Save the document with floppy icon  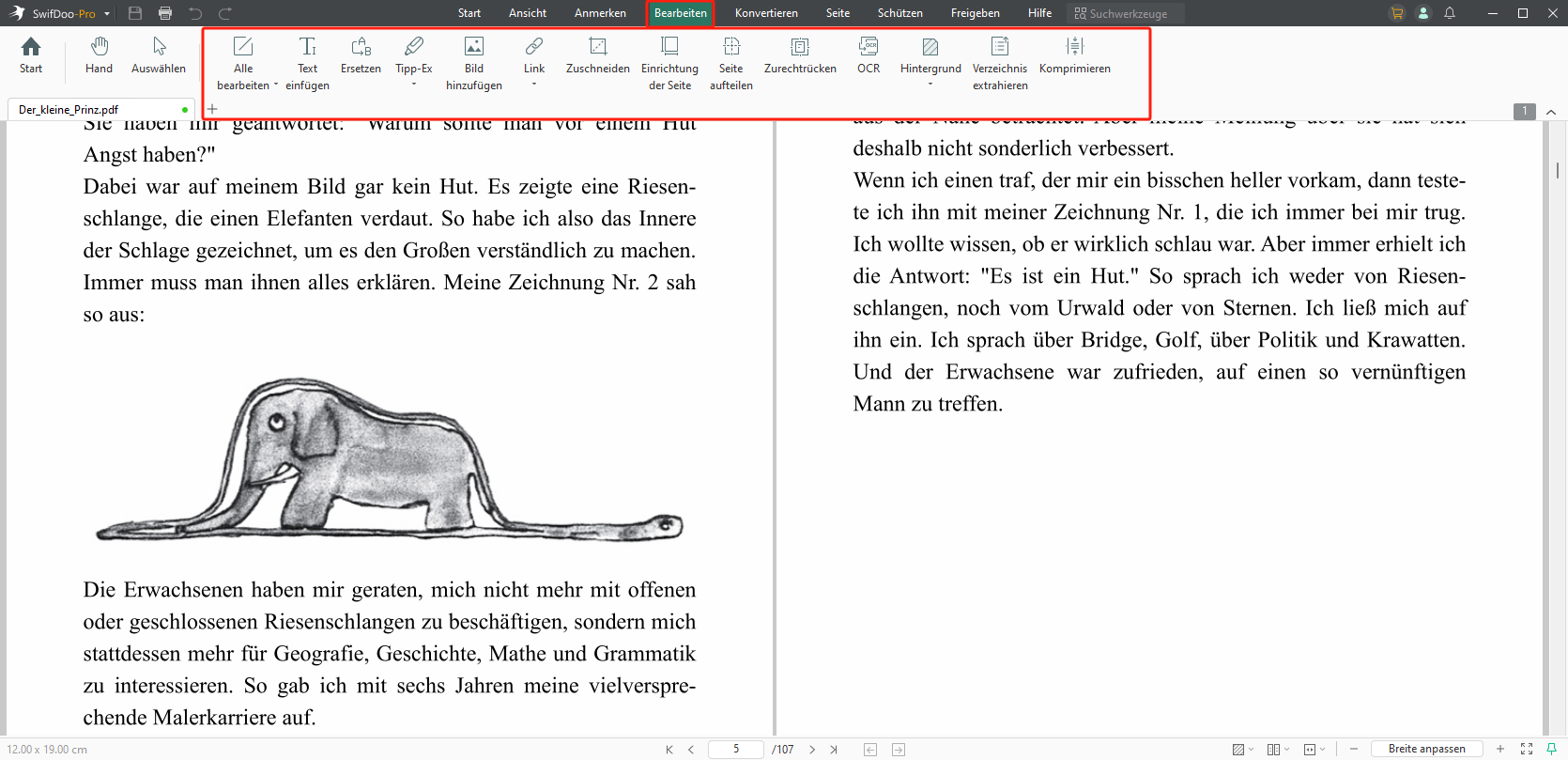[135, 13]
